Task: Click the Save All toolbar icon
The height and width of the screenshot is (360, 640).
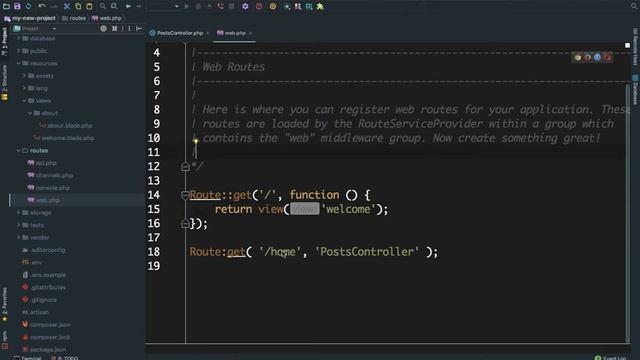Action: (17, 6)
